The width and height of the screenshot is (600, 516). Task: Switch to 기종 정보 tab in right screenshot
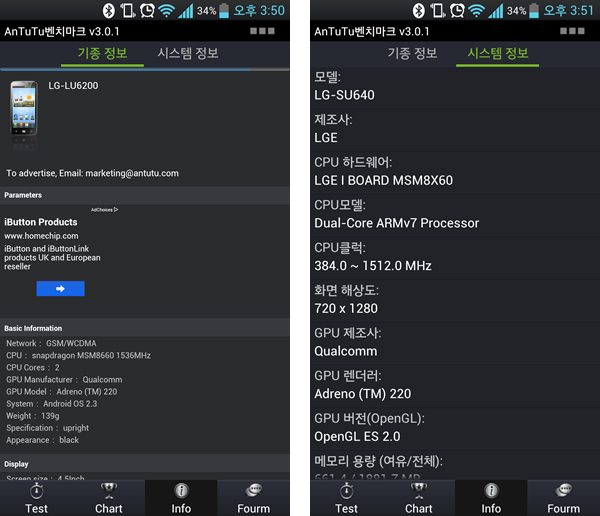412,54
